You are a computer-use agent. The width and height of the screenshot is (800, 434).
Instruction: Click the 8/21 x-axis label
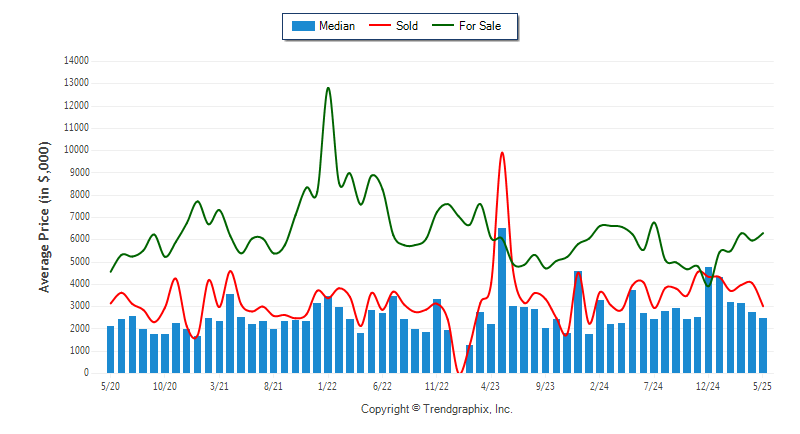[x=273, y=387]
